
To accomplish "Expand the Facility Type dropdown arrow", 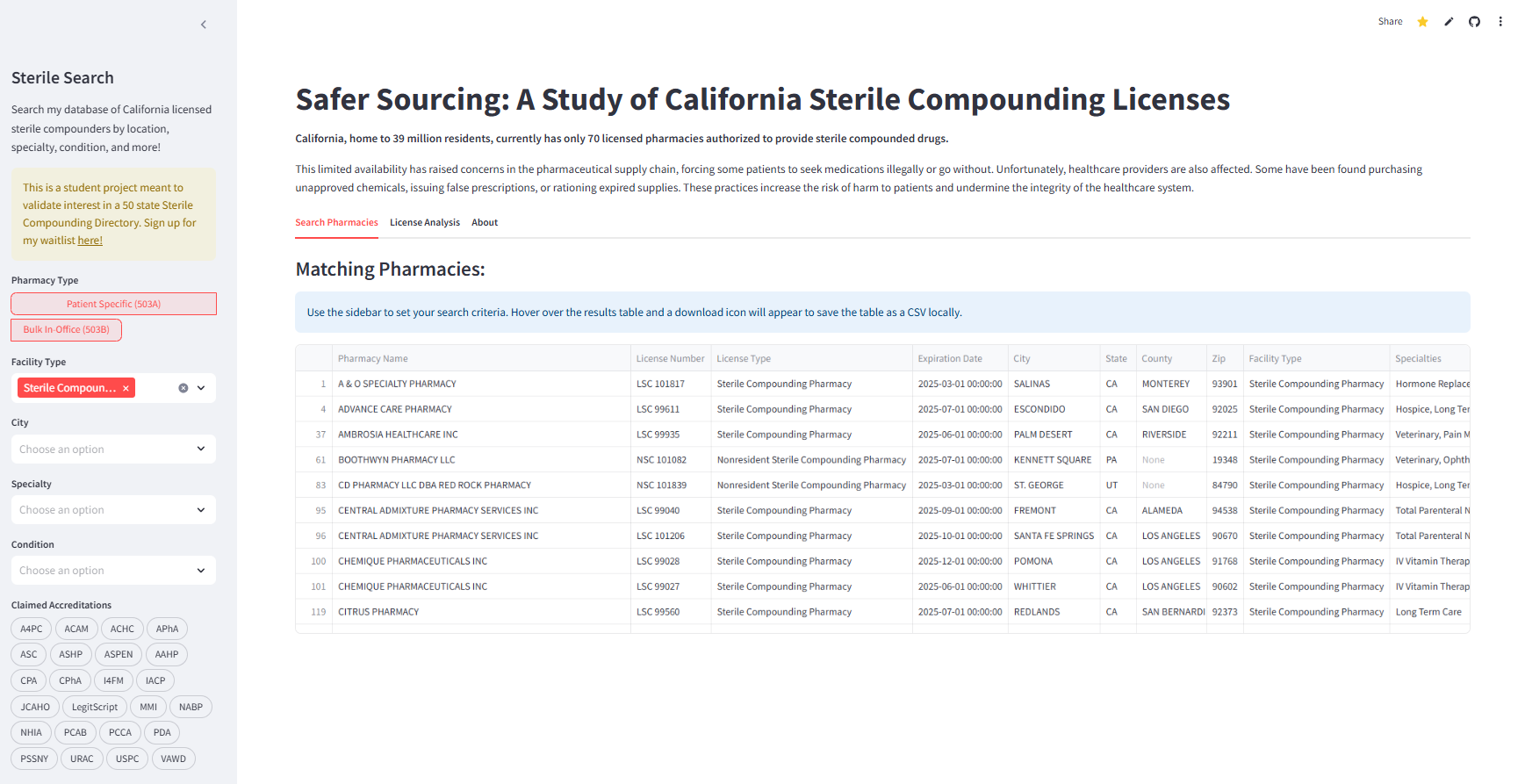I will coord(201,388).
